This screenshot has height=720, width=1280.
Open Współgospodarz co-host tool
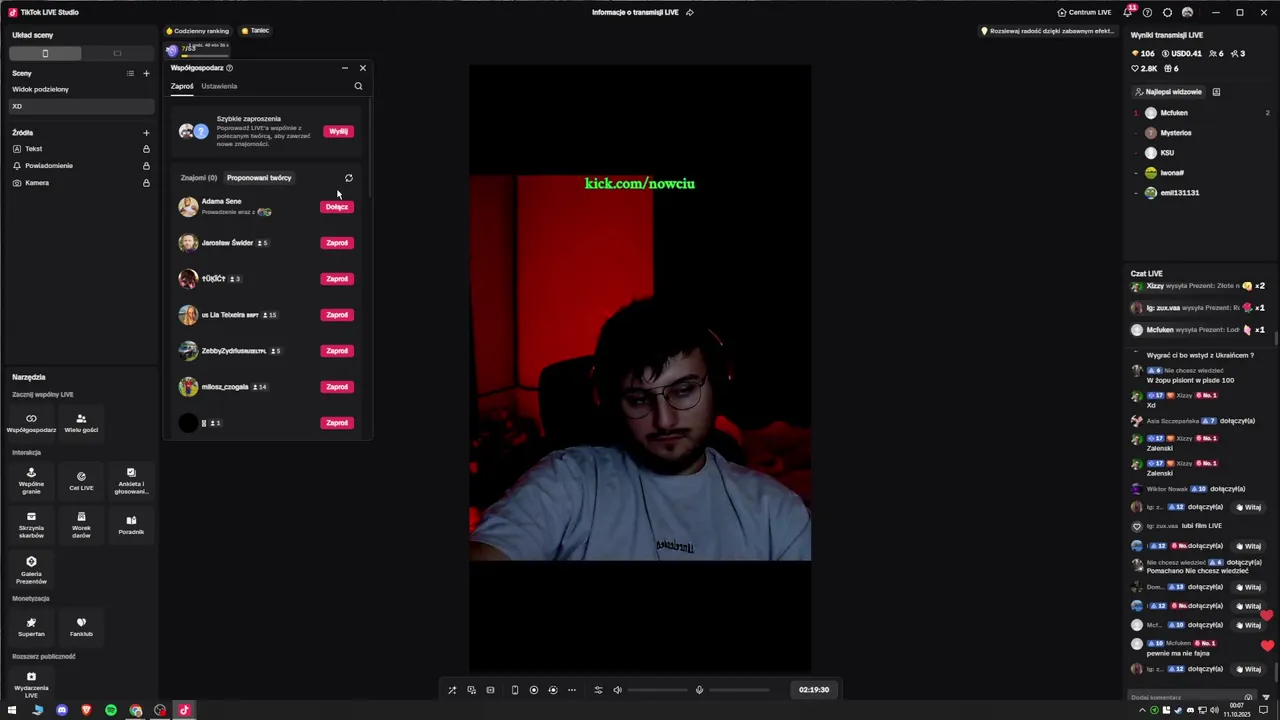[x=31, y=423]
